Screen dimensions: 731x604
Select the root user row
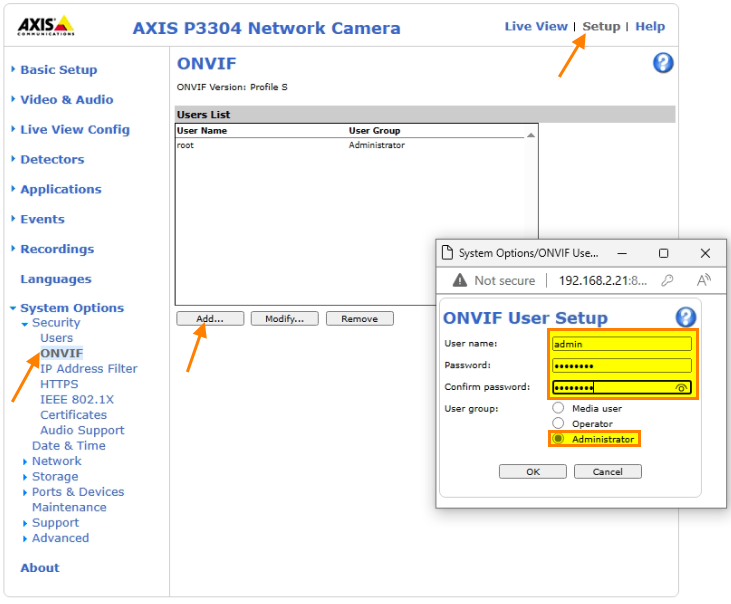coord(350,145)
